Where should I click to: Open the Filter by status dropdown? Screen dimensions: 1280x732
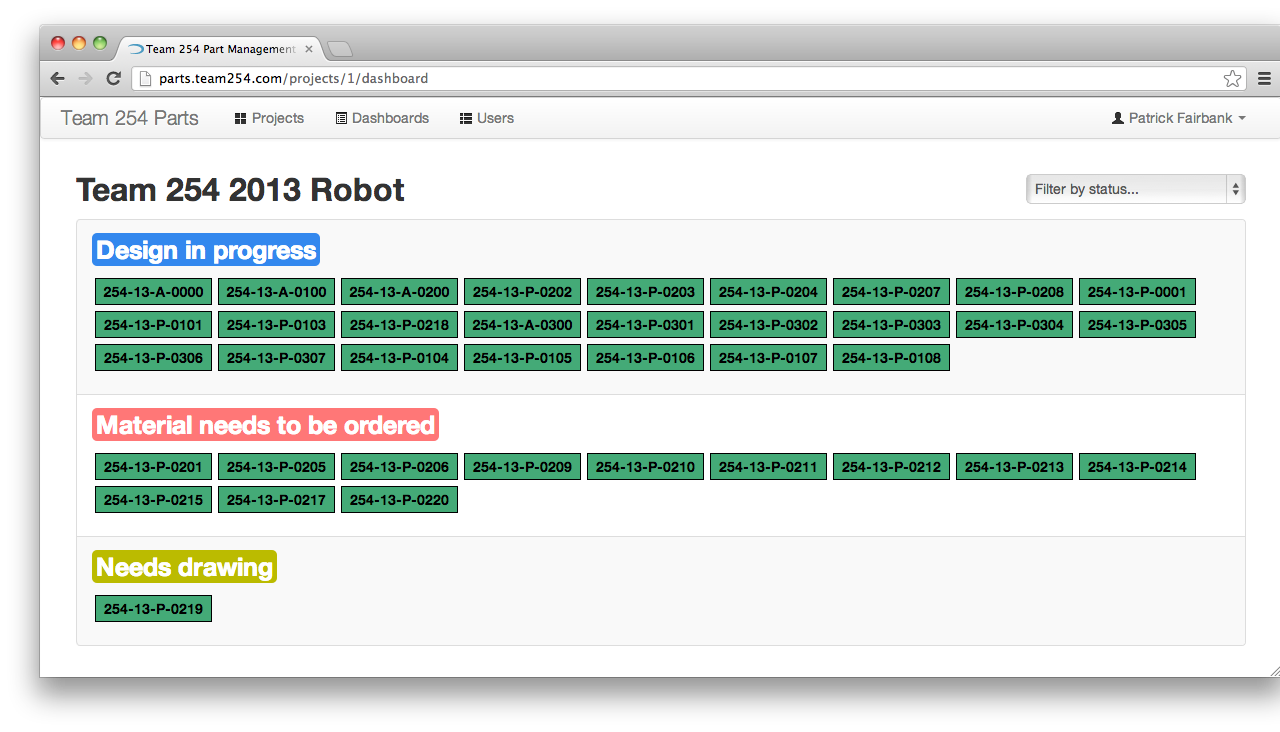tap(1136, 189)
